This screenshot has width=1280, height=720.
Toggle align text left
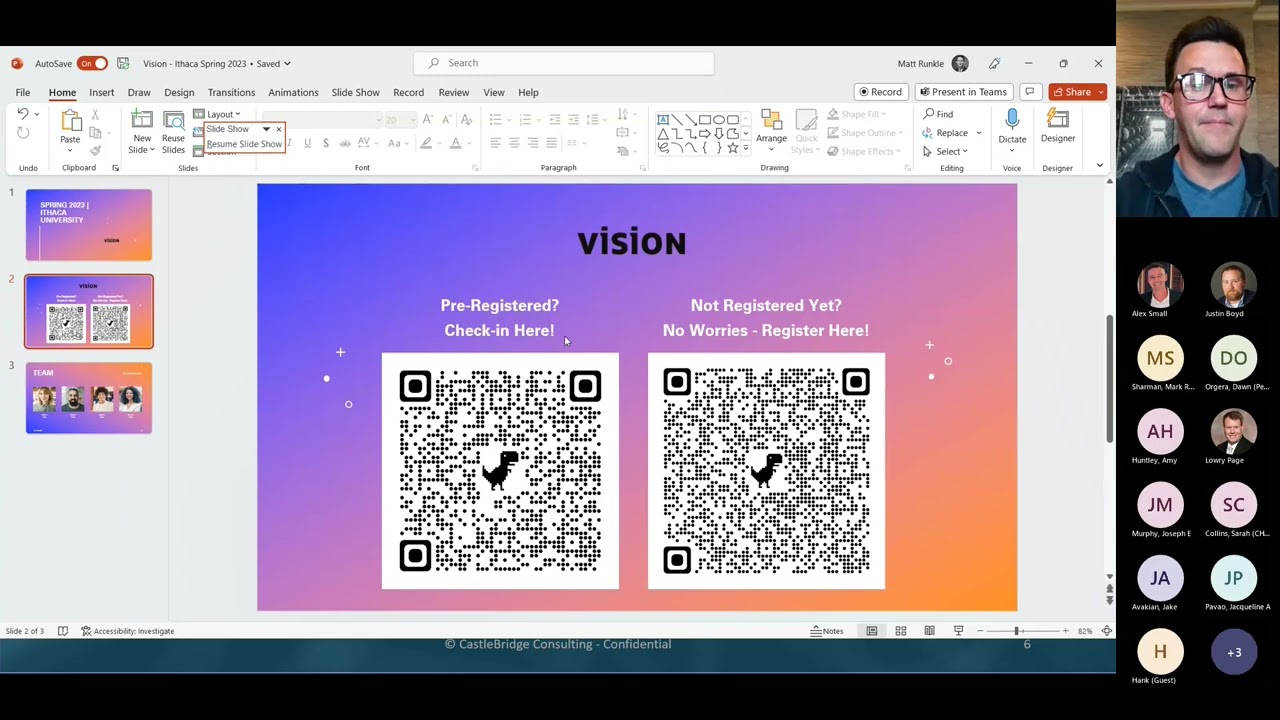(495, 143)
